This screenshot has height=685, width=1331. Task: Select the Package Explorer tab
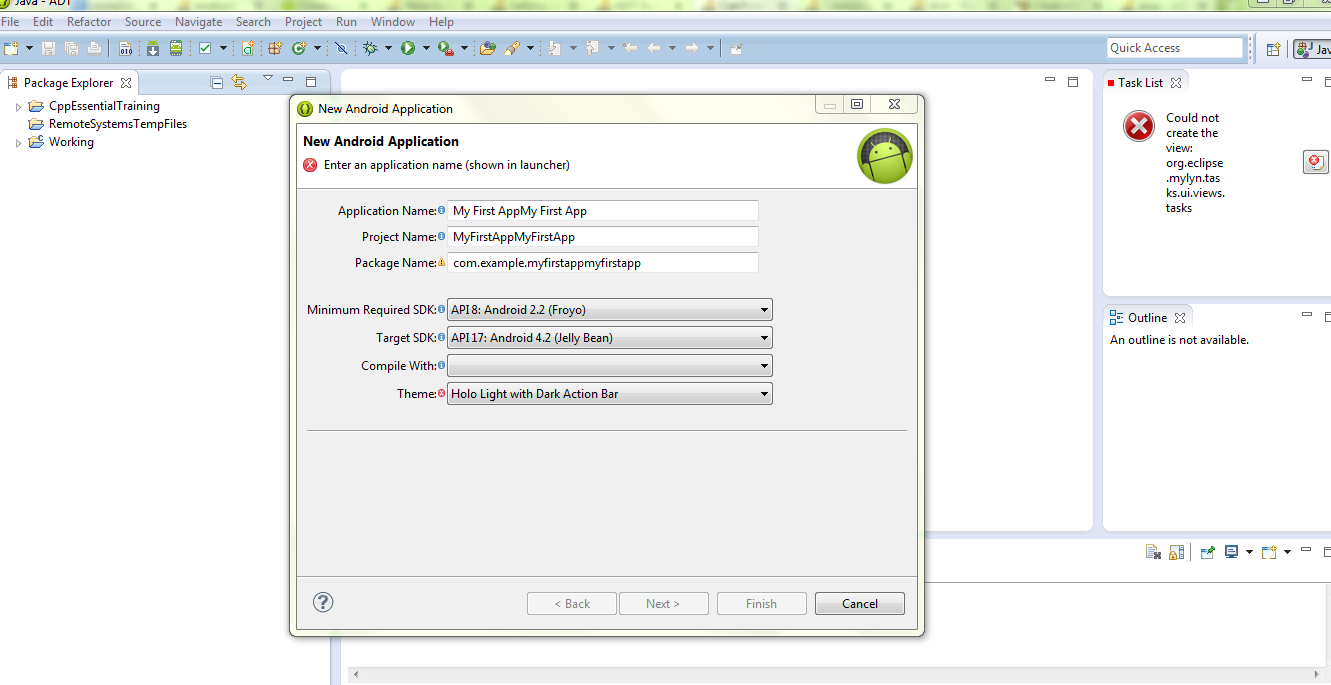click(x=68, y=83)
